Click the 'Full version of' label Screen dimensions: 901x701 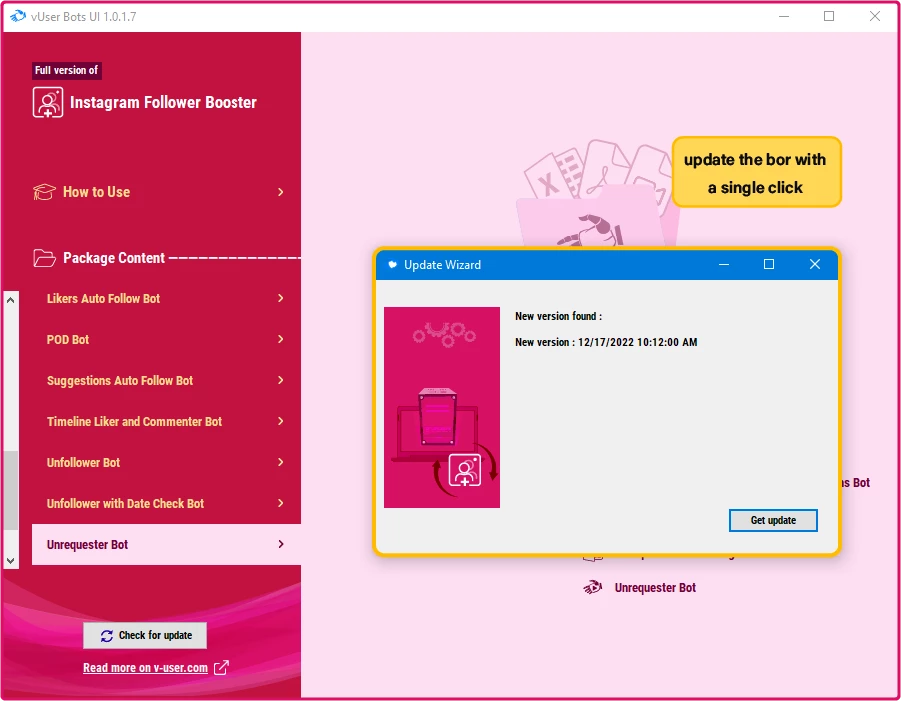67,70
